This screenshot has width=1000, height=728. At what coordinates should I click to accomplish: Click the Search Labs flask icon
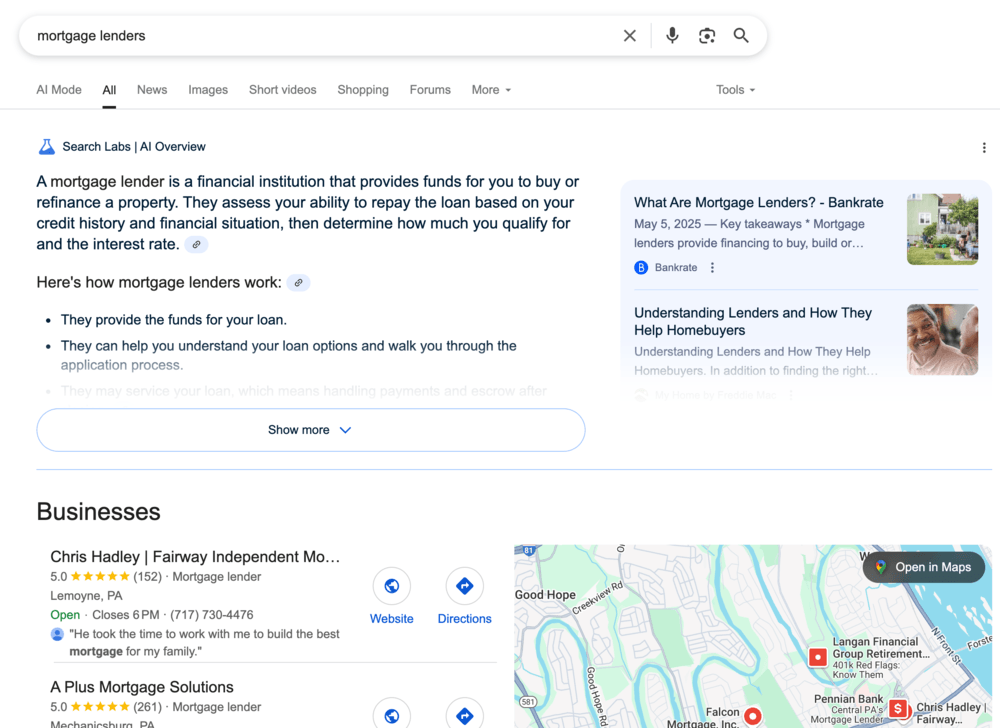point(47,147)
